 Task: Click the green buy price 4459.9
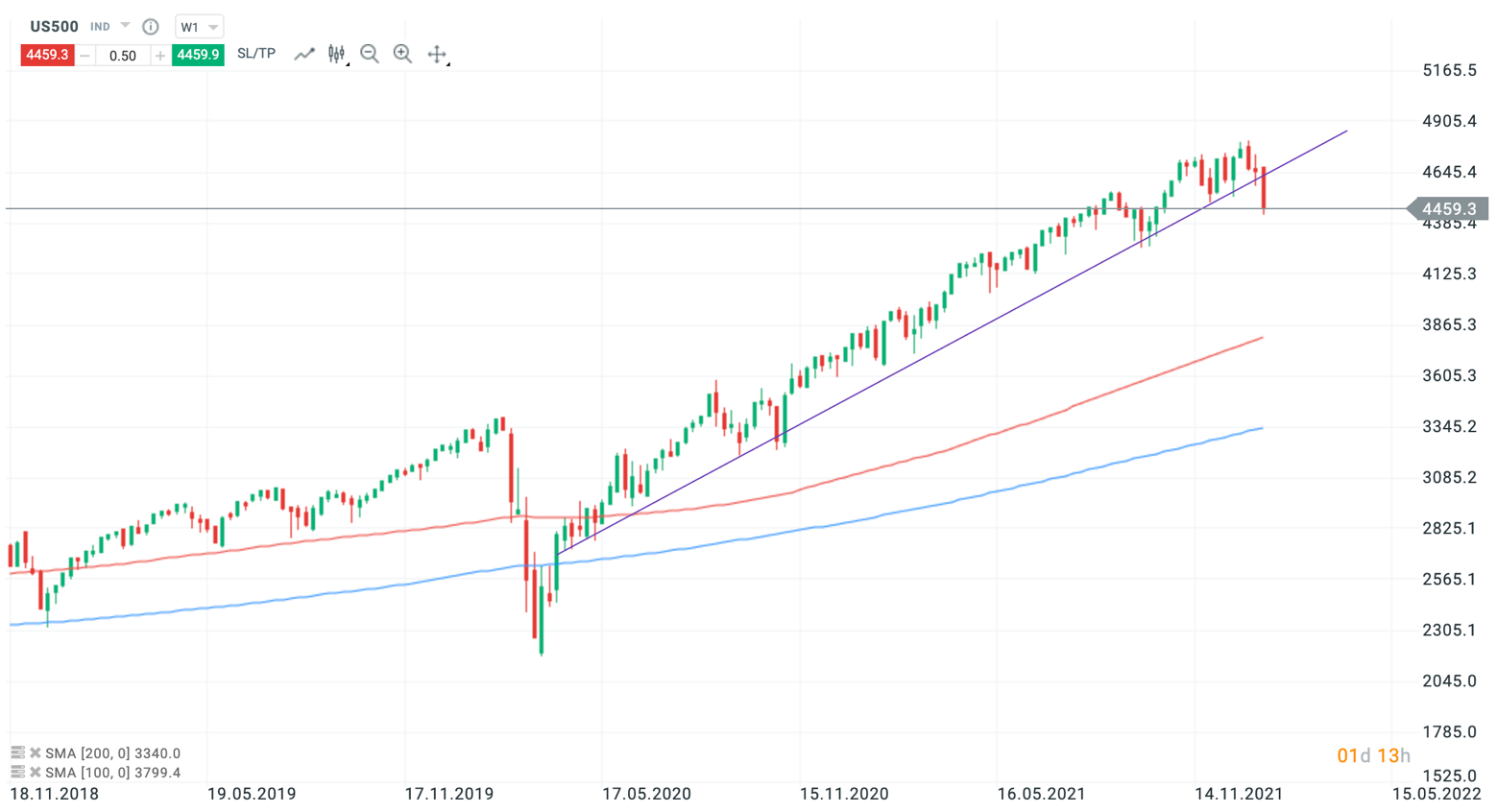coord(198,55)
